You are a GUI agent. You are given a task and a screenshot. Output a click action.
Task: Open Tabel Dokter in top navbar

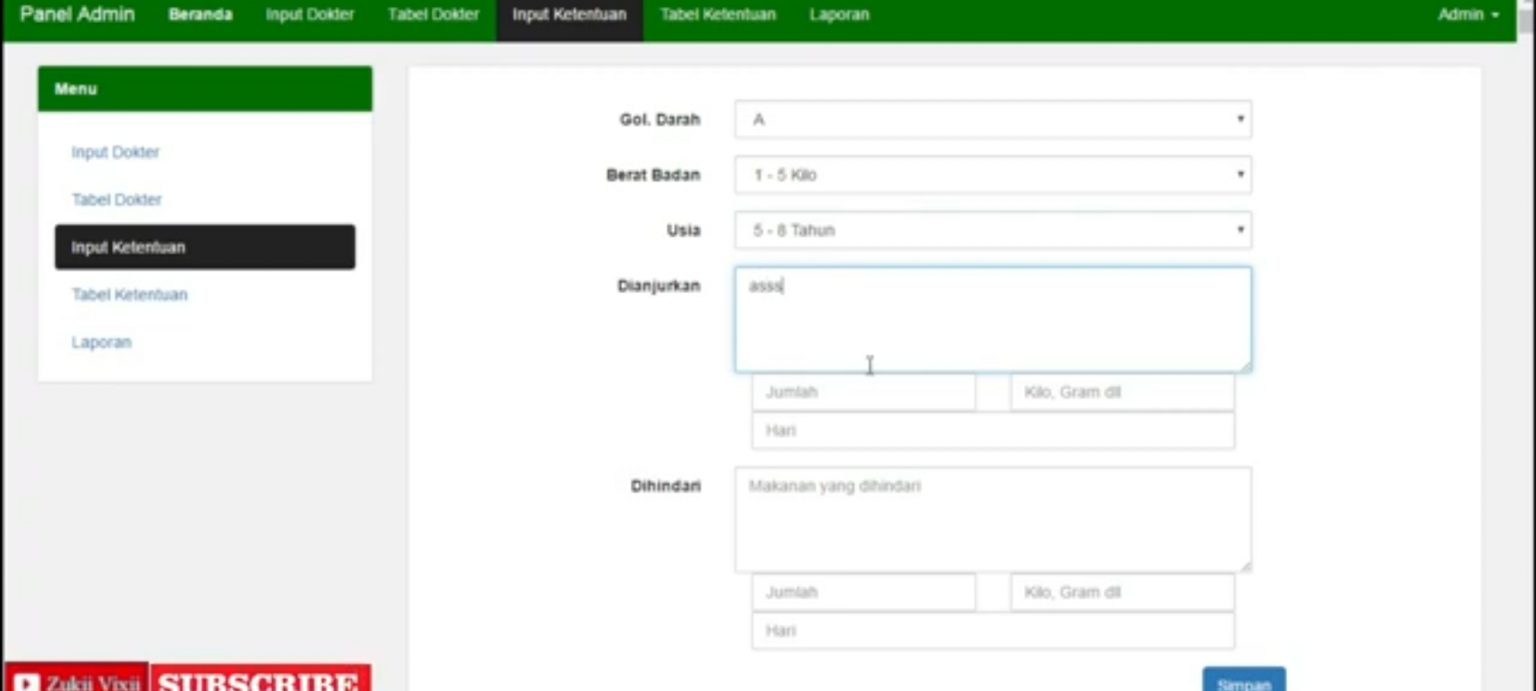click(433, 15)
